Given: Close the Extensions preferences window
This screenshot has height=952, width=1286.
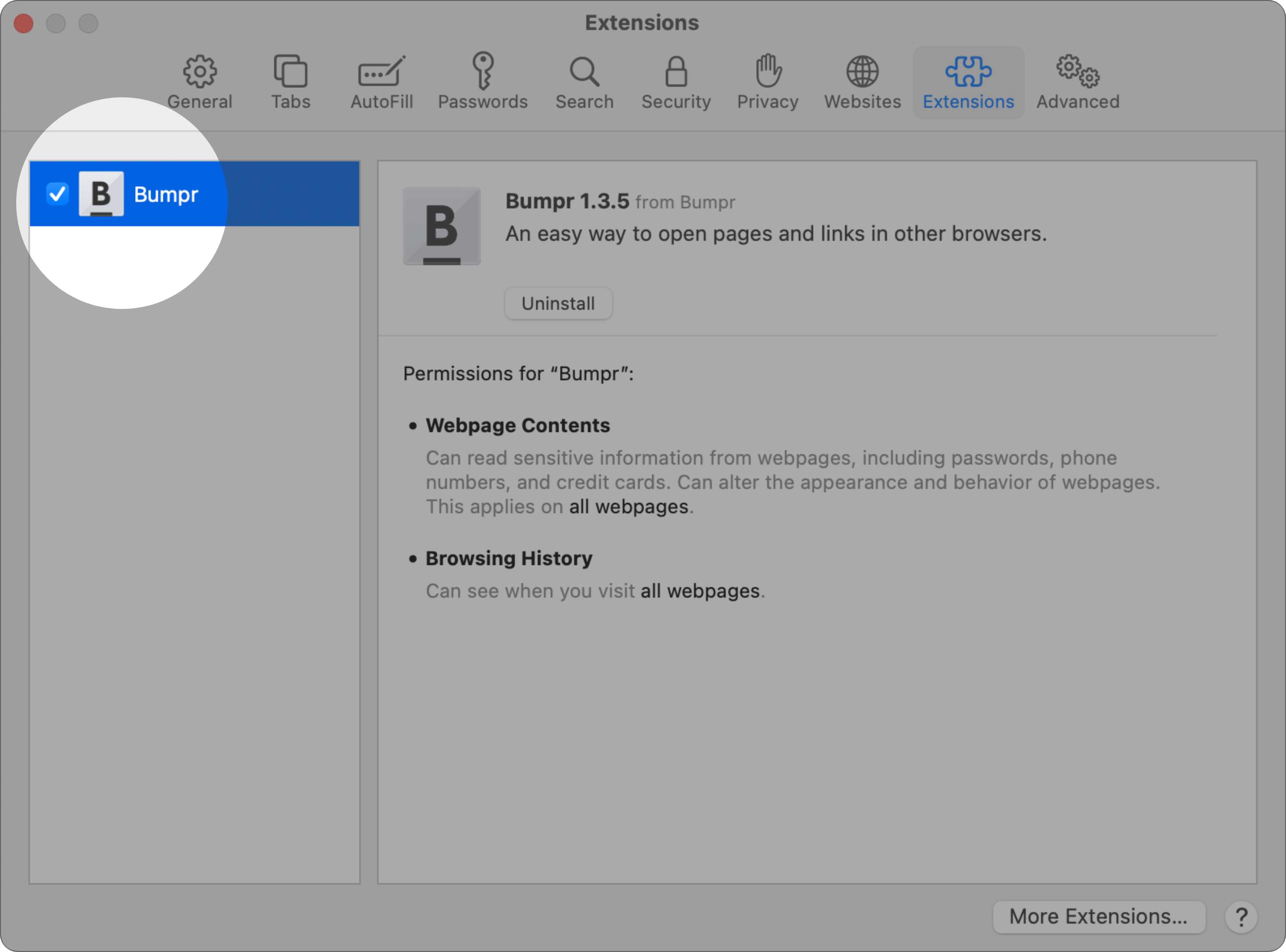Looking at the screenshot, I should pyautogui.click(x=24, y=24).
